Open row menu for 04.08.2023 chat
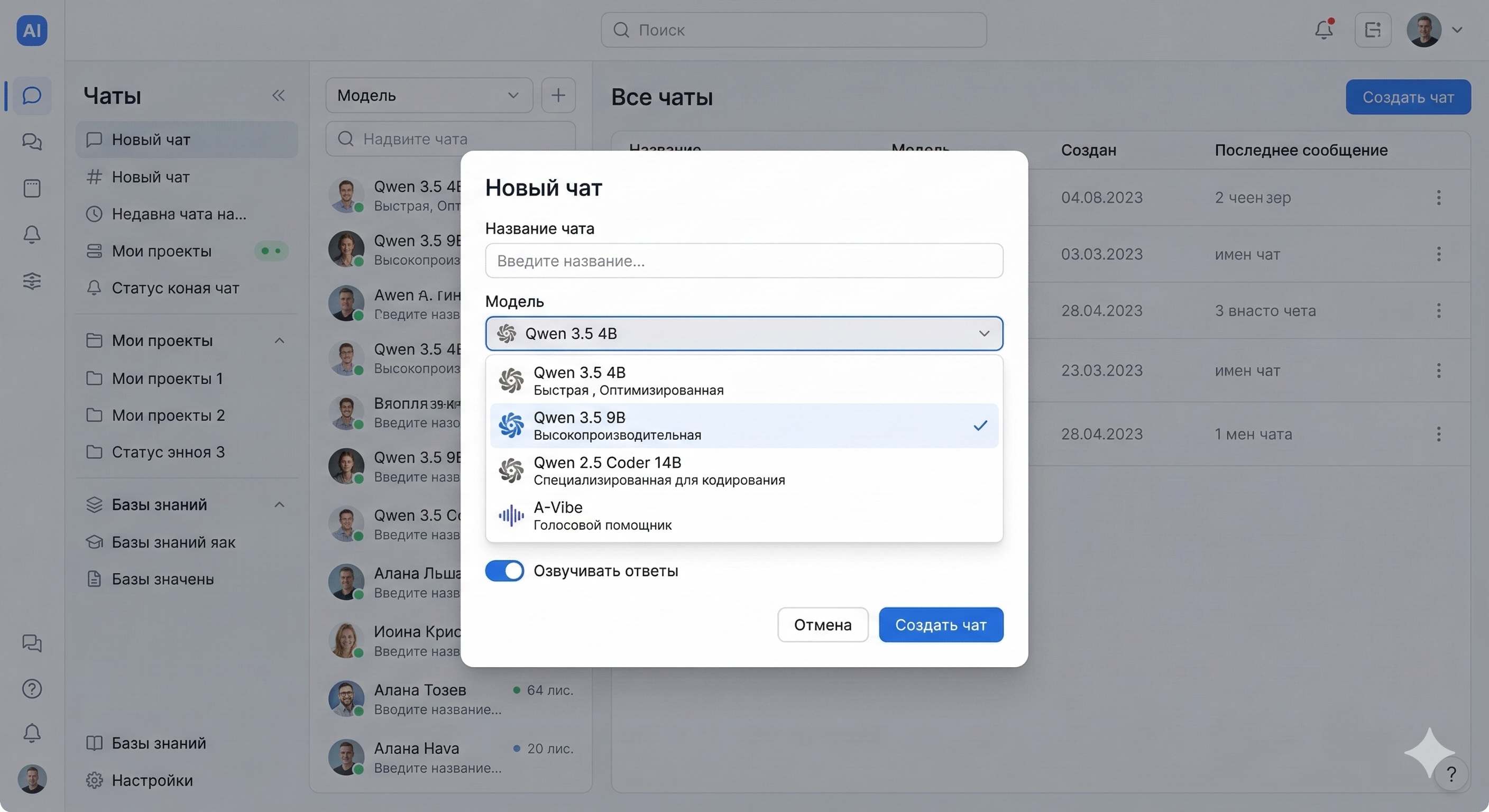The width and height of the screenshot is (1489, 812). tap(1438, 198)
